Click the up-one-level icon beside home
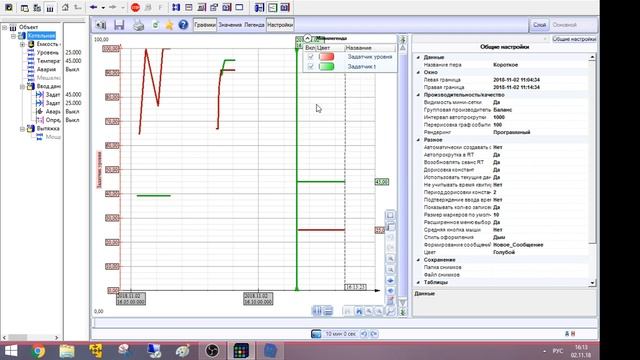The width and height of the screenshot is (640, 360). point(78,7)
